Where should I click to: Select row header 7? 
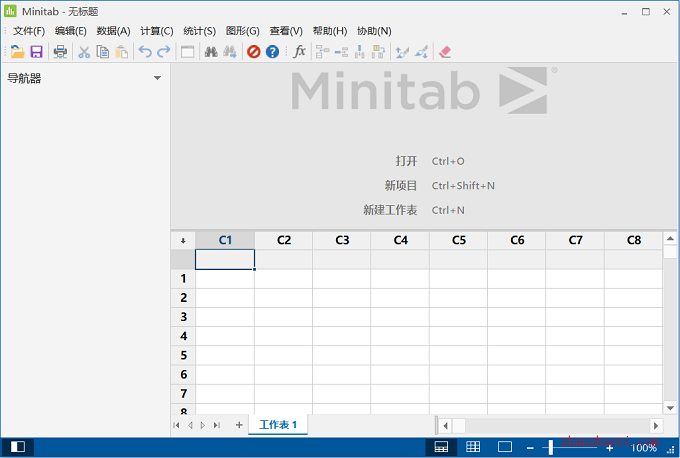coord(183,394)
